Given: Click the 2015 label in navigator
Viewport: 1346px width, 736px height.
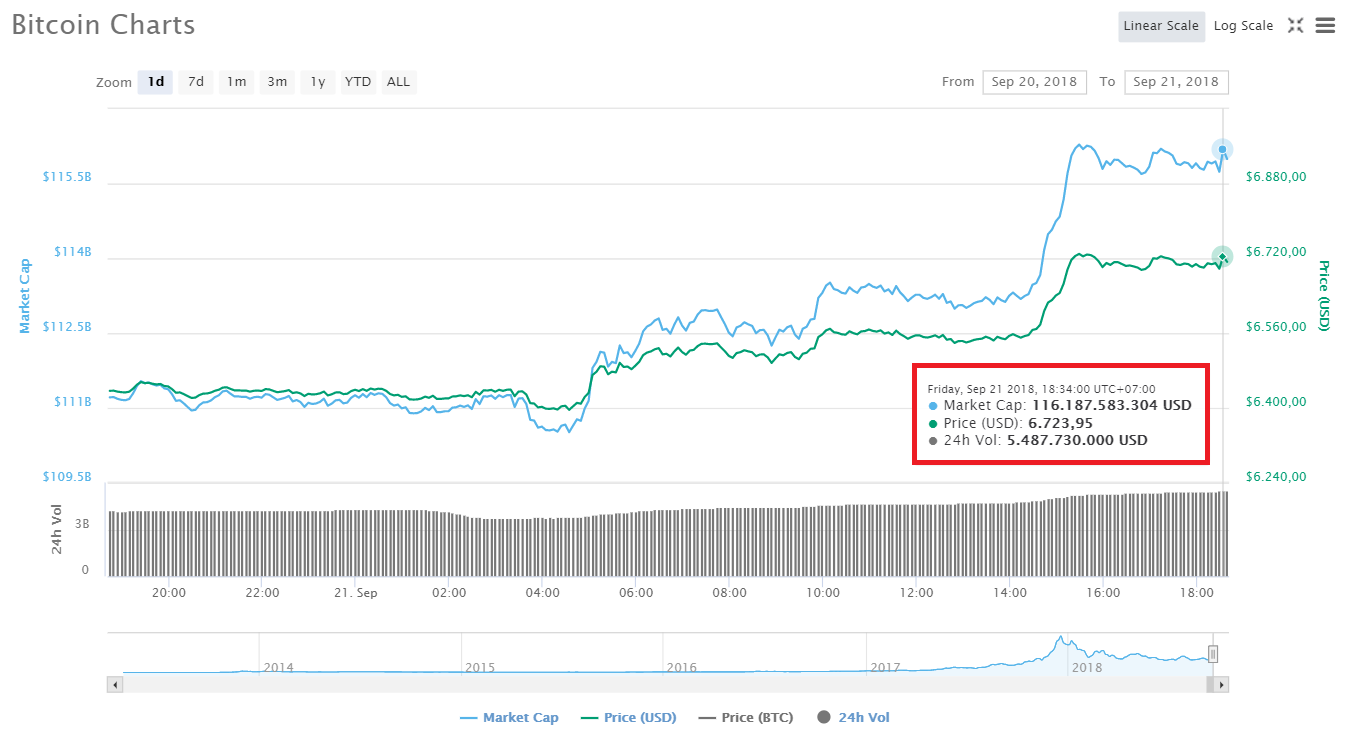Looking at the screenshot, I should (x=480, y=667).
